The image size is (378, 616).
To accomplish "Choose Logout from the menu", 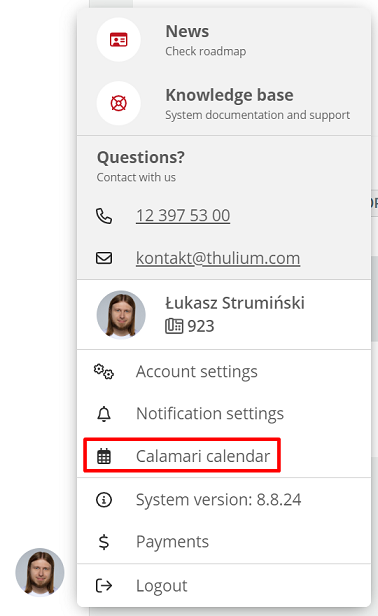I will pyautogui.click(x=224, y=585).
